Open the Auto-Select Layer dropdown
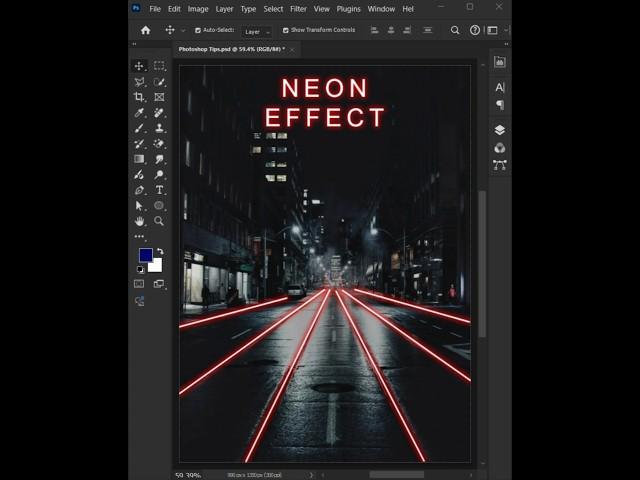This screenshot has width=640, height=480. (x=256, y=31)
